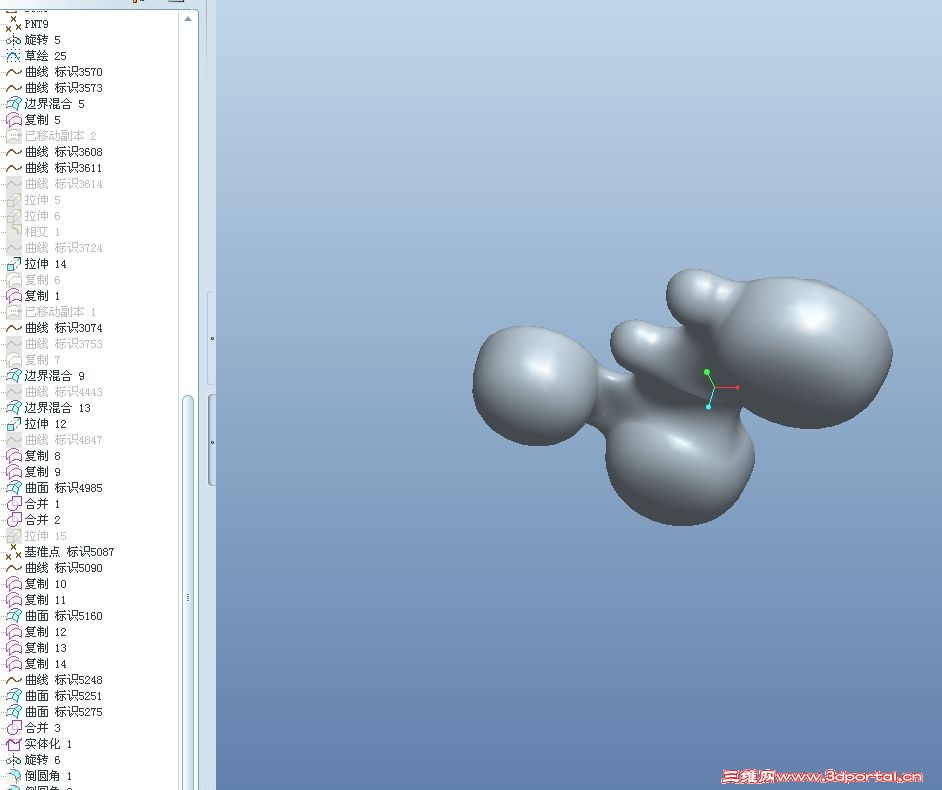Select suppressed feature 曲线 标识3724
The width and height of the screenshot is (942, 790).
(64, 248)
